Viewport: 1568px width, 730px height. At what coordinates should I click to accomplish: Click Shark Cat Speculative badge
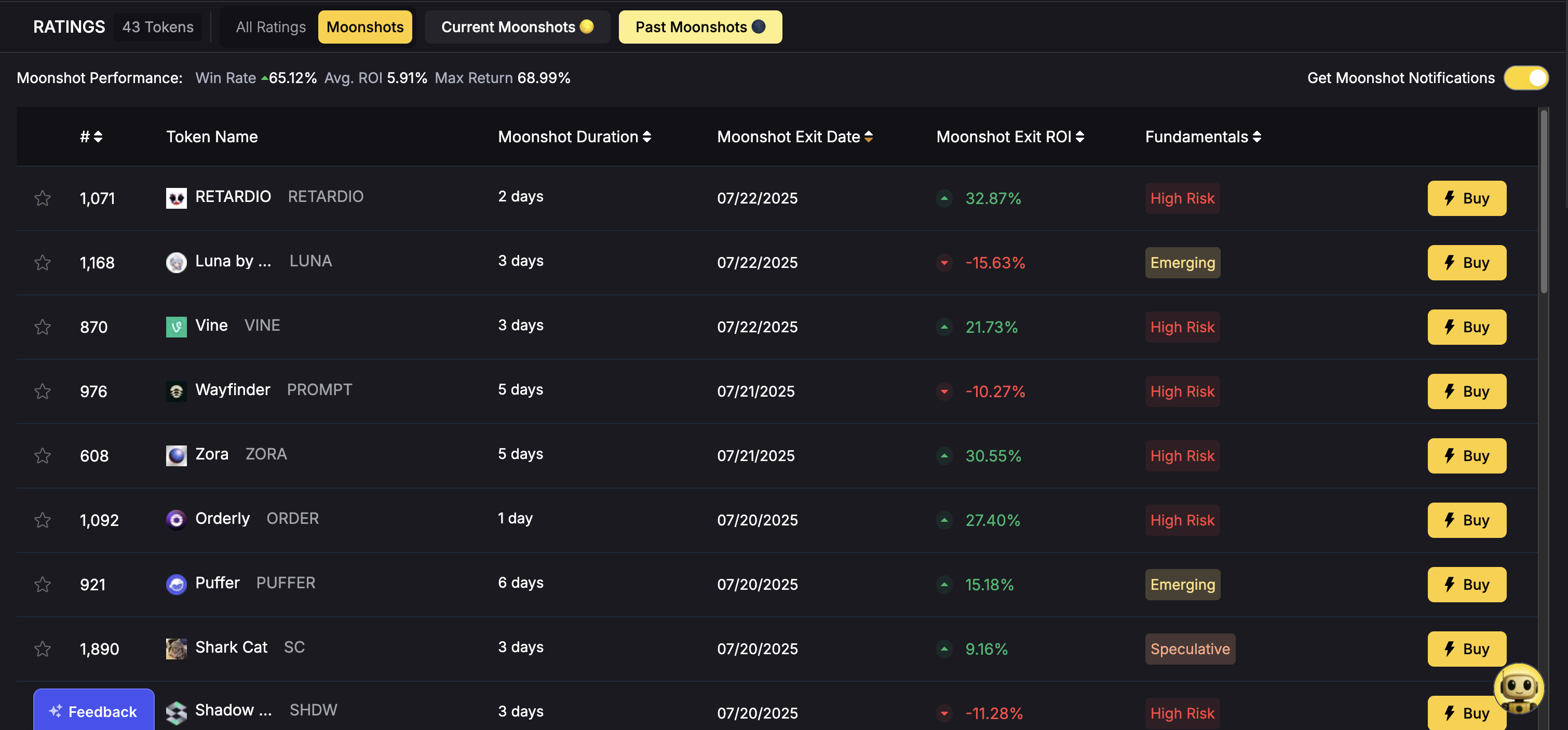(1190, 649)
